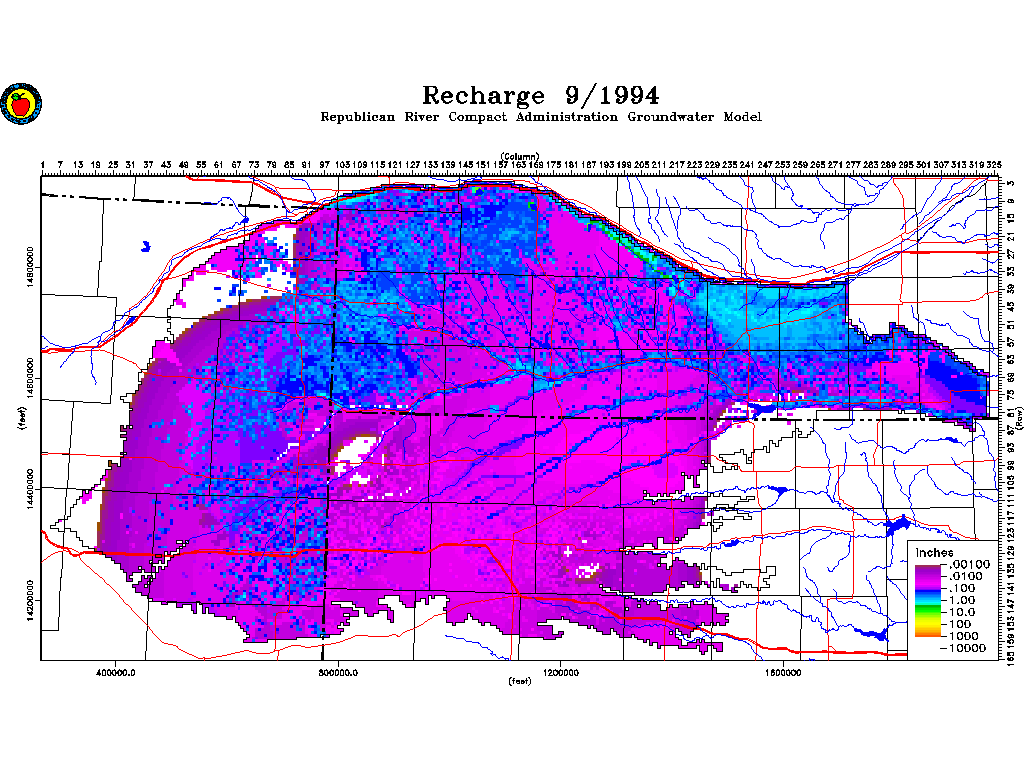Click the "Recharge 9/1994" title text

(x=540, y=96)
